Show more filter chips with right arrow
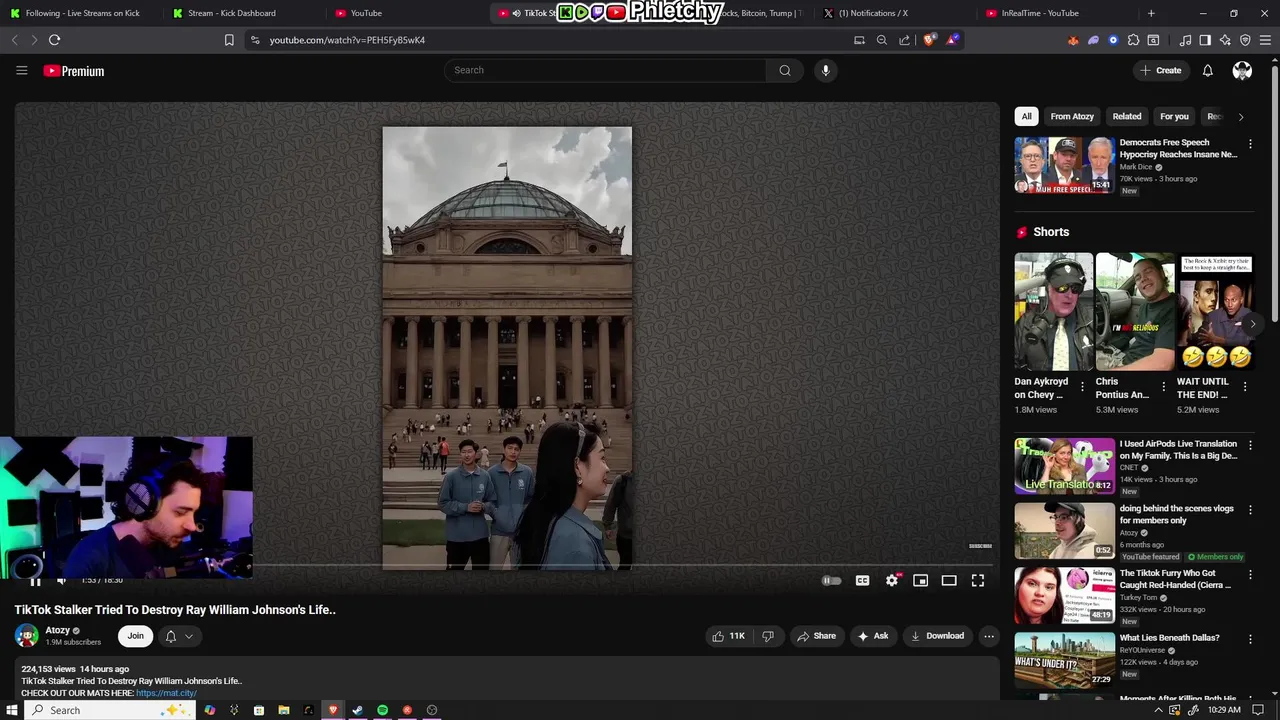Image resolution: width=1280 pixels, height=720 pixels. 1241,117
